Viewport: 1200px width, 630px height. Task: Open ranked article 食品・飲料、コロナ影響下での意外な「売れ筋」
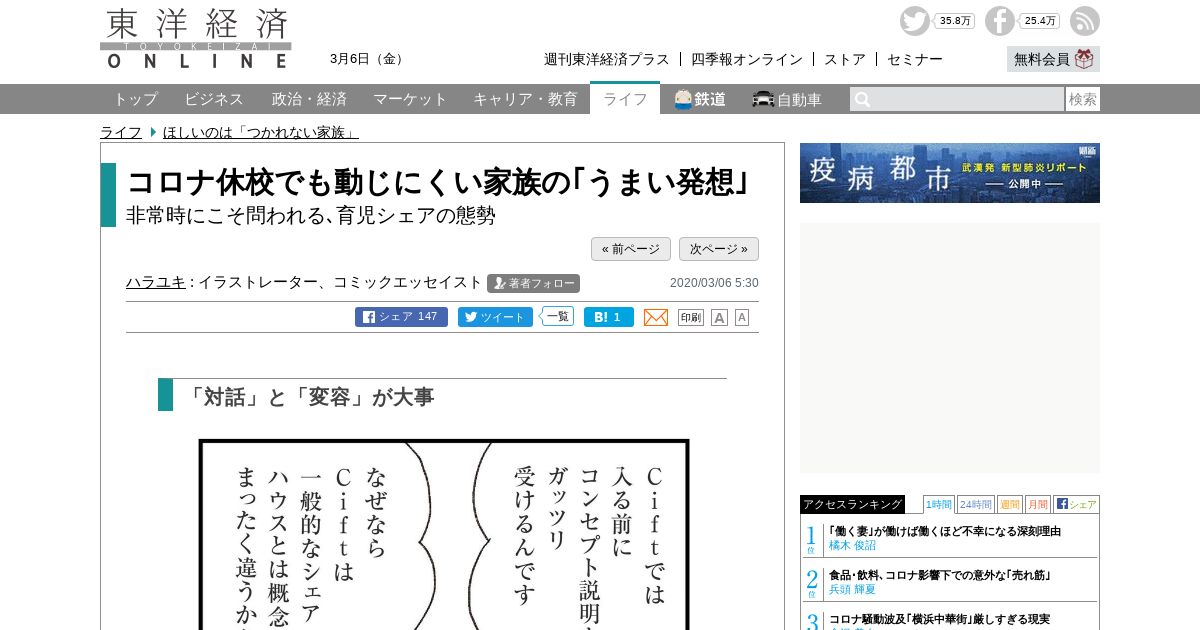939,575
